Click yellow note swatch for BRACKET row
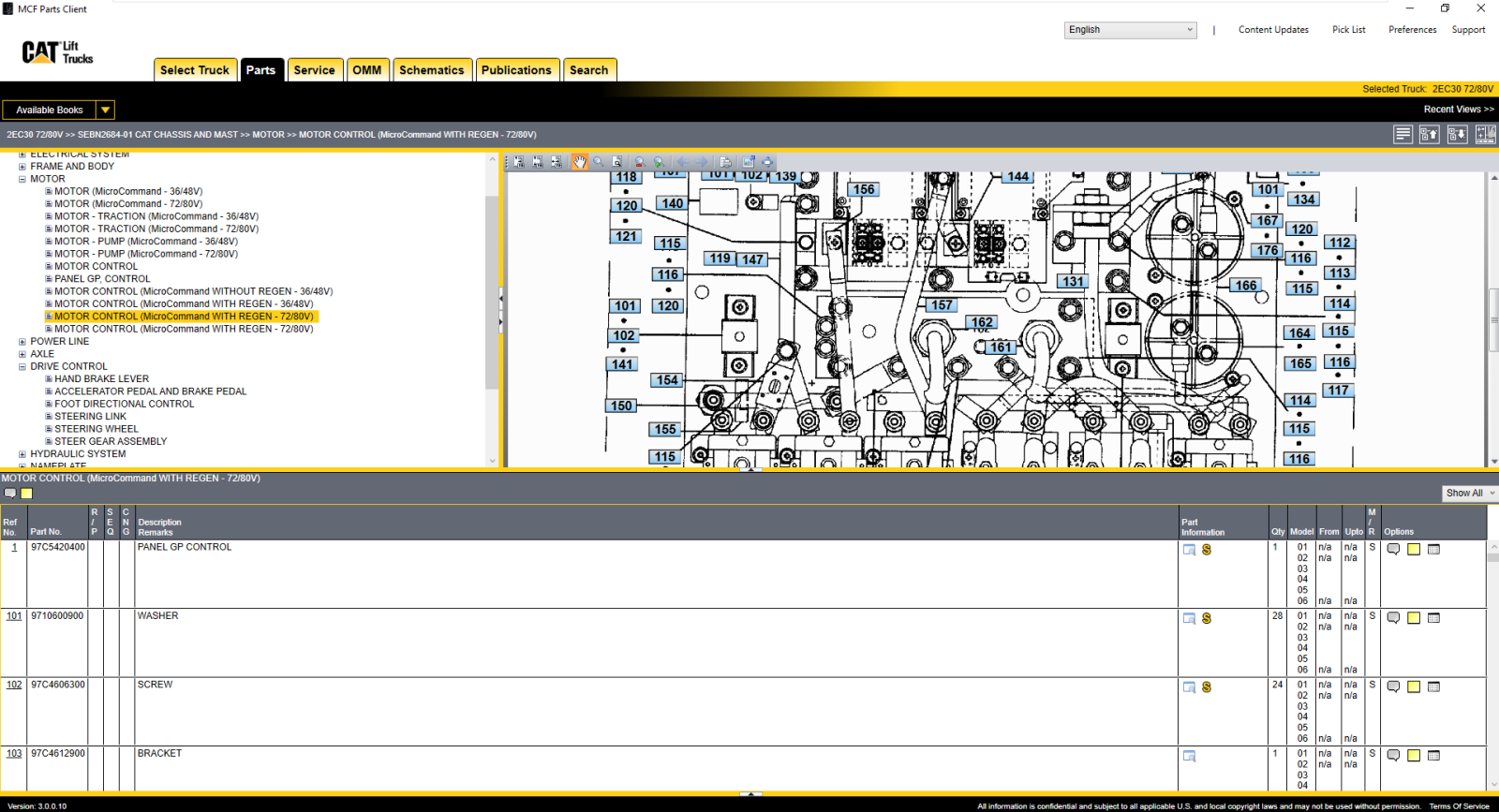The height and width of the screenshot is (812, 1499). pos(1414,756)
